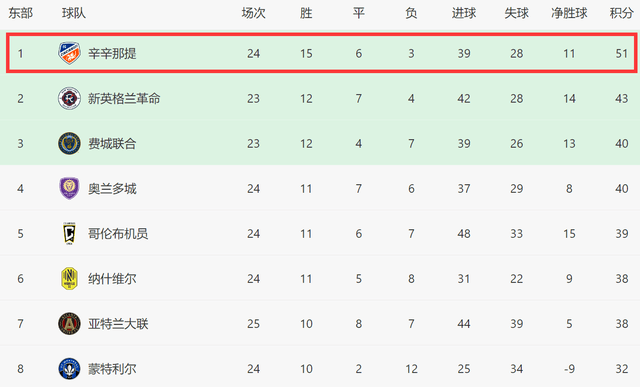Click the Philadelphia Union badge icon
This screenshot has width=640, height=387.
(69, 143)
